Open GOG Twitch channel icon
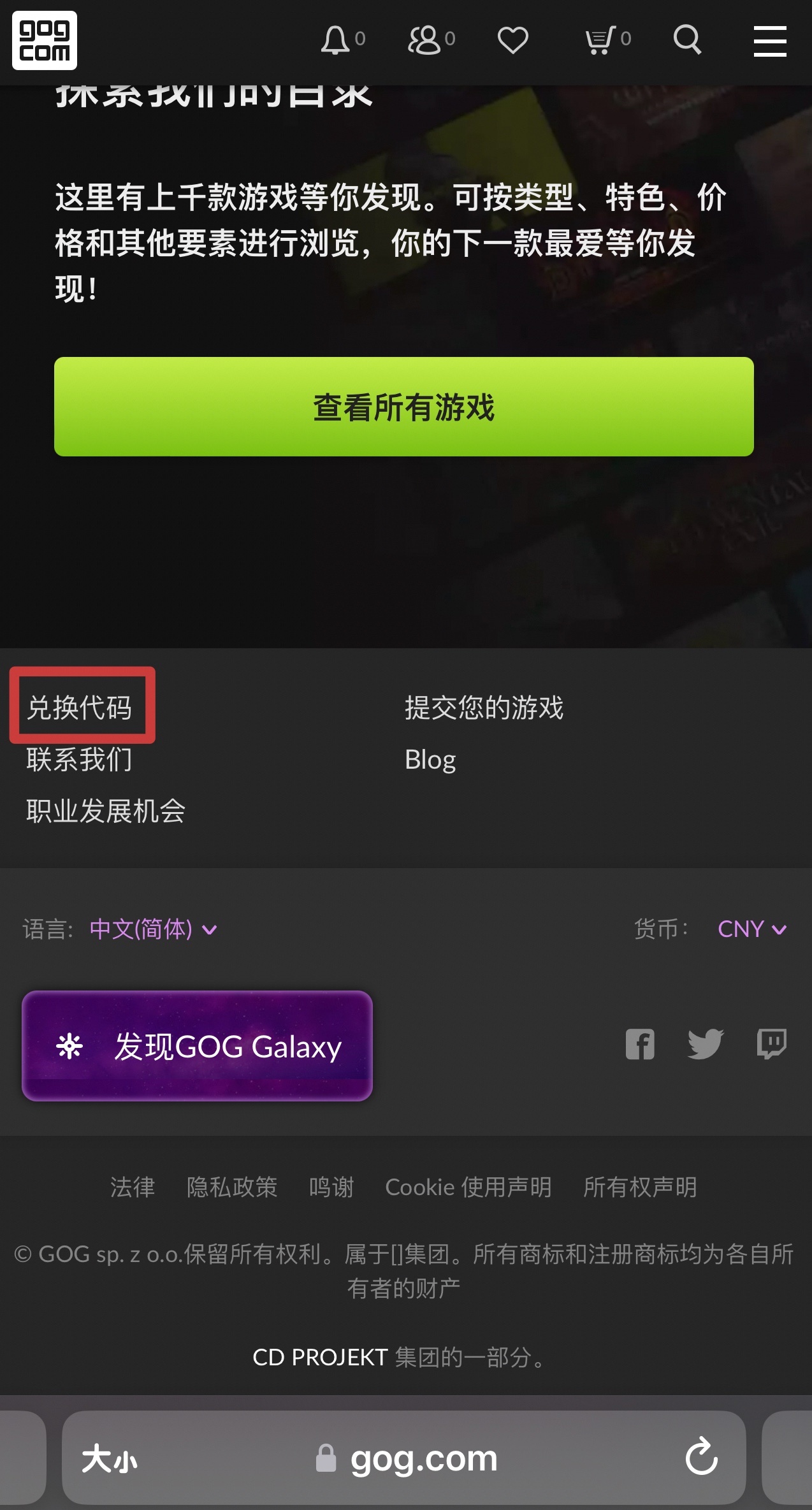The width and height of the screenshot is (812, 1510). [772, 1044]
